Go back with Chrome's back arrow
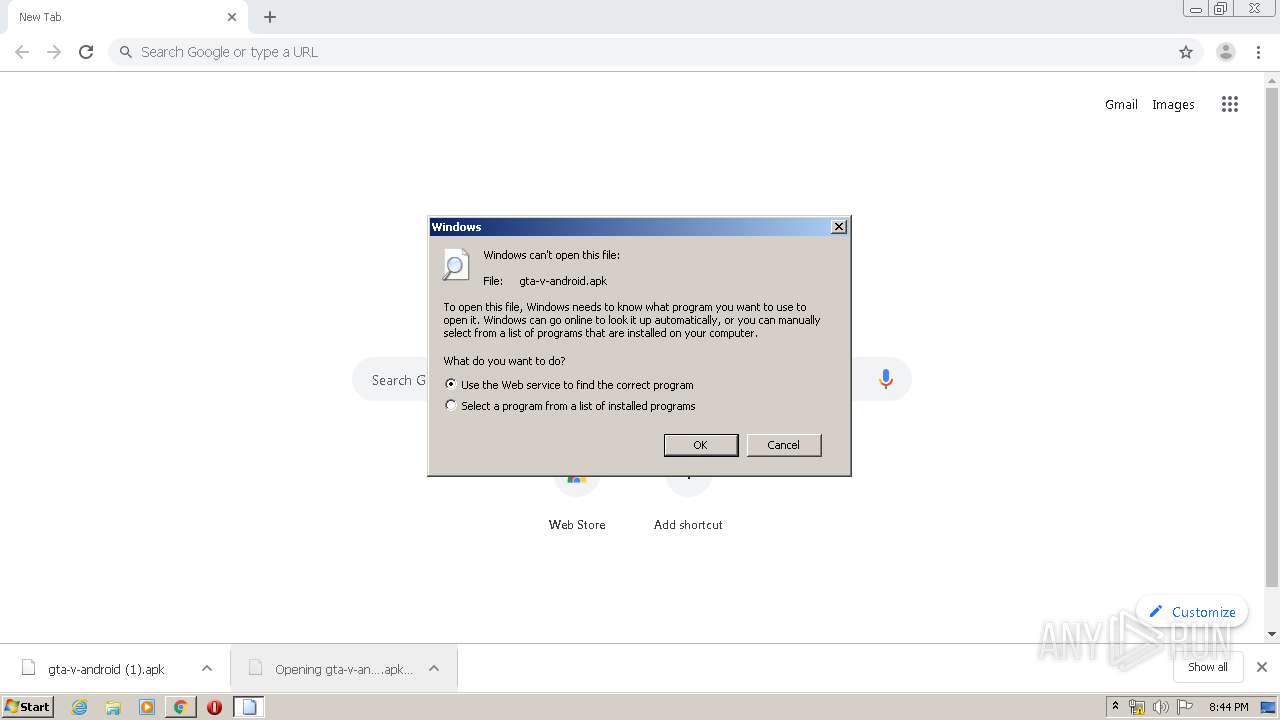Screen dimensions: 1280x720 pyautogui.click(x=22, y=52)
